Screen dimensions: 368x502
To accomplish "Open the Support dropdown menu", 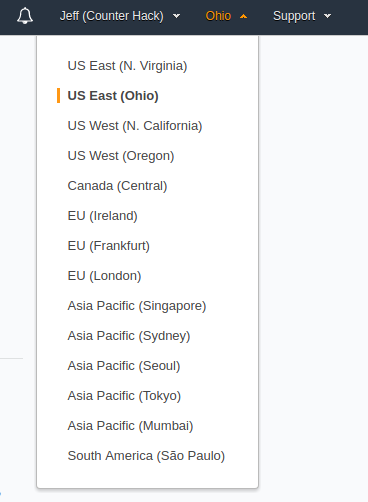I will click(302, 16).
